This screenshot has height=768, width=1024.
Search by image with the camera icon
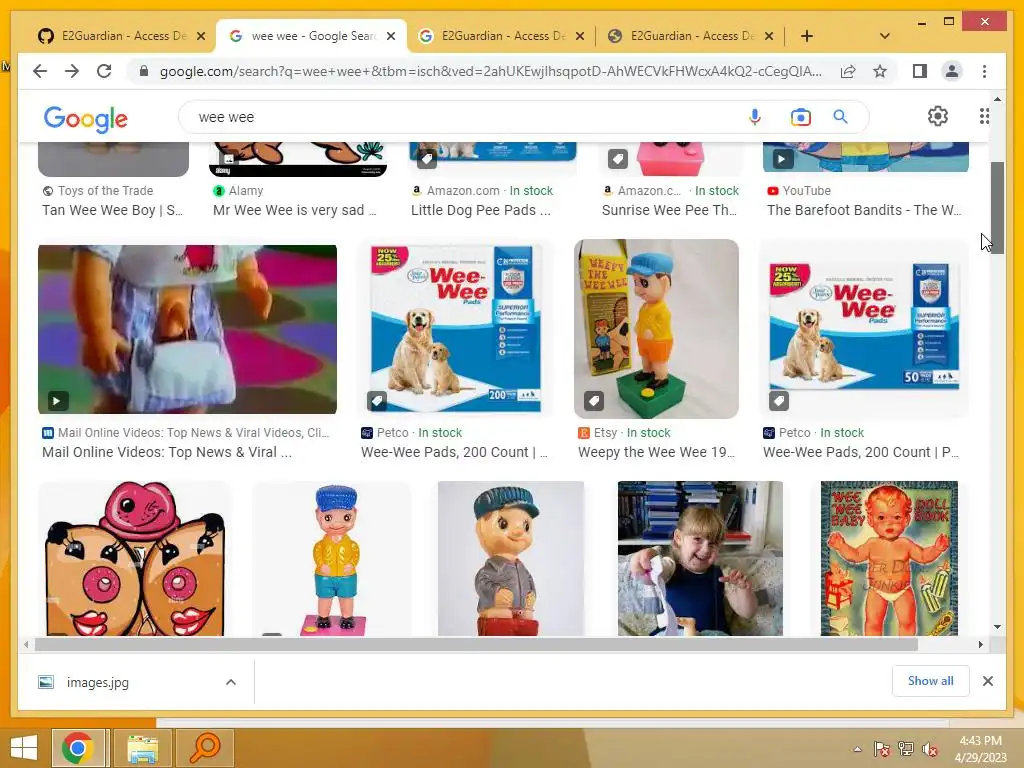click(x=801, y=117)
